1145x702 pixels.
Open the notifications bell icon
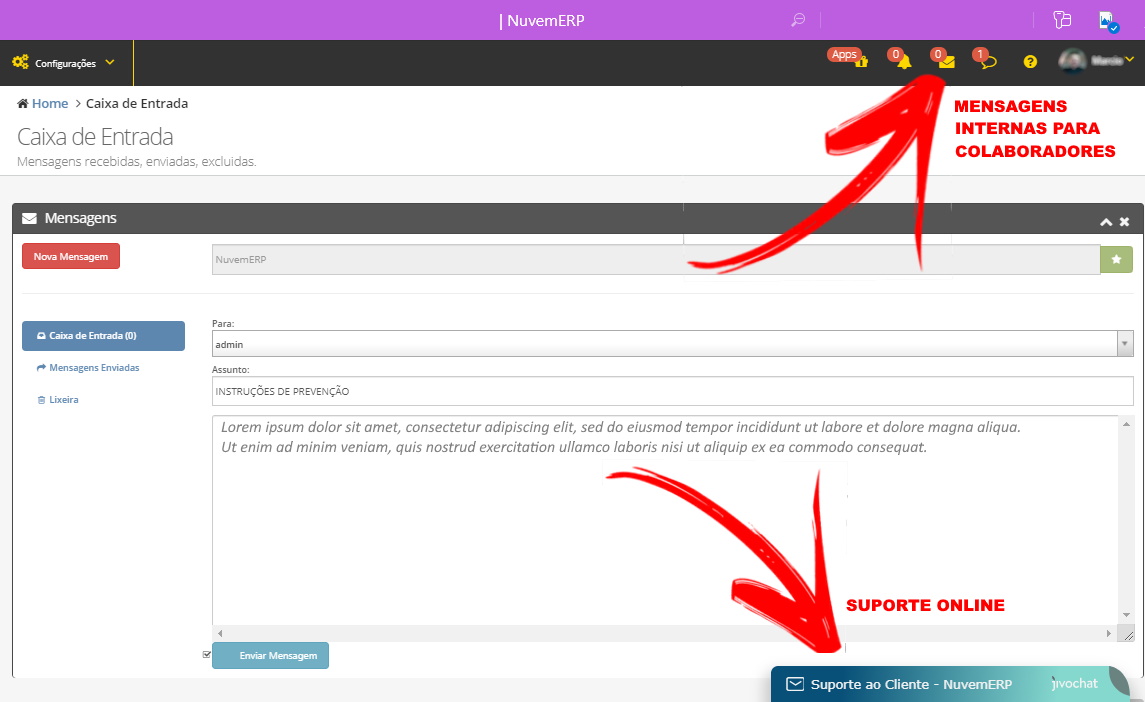(904, 62)
